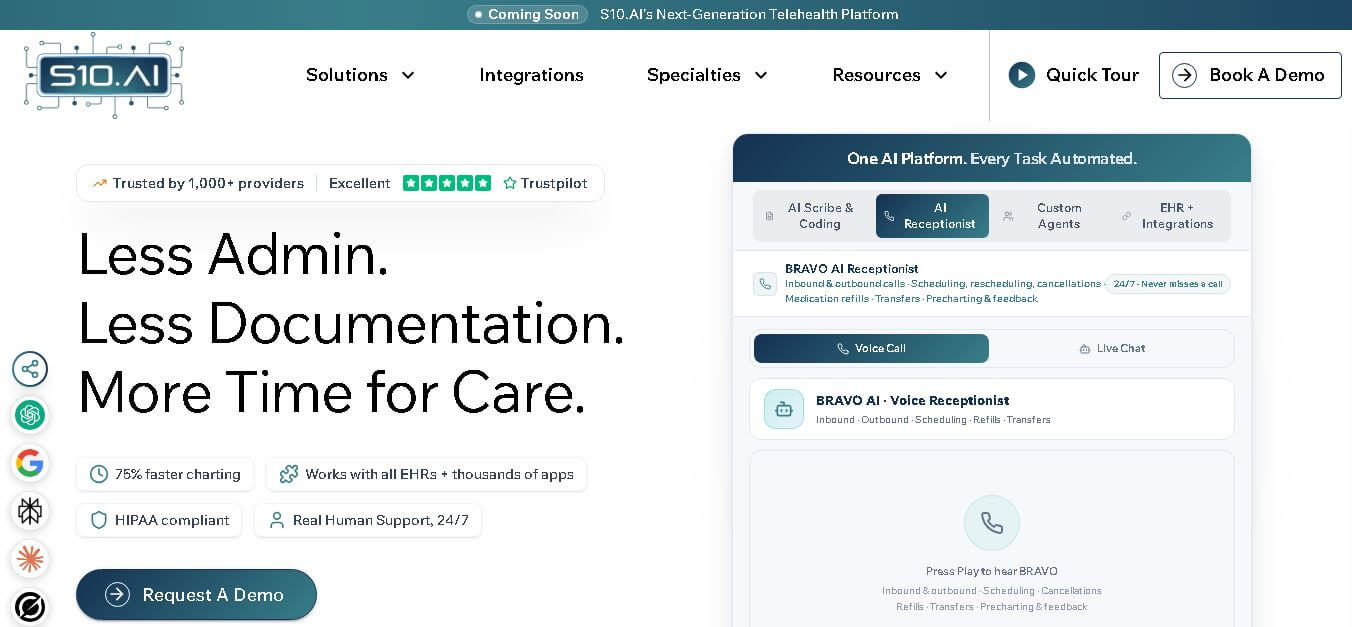Click 'One AI Platform. Every Task Automated.' header

(992, 158)
